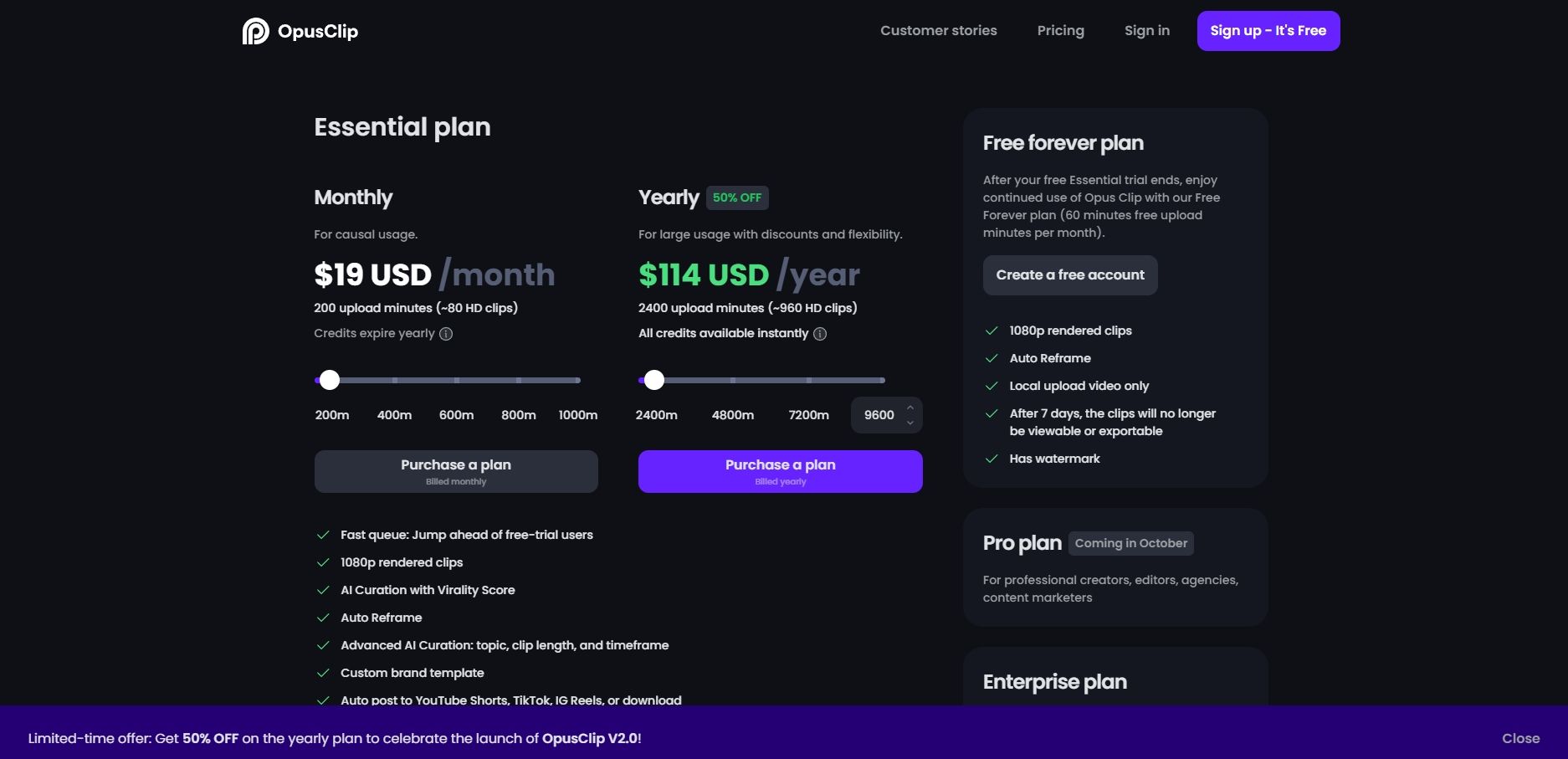
Task: Open Customer stories in navigation
Action: pos(939,31)
